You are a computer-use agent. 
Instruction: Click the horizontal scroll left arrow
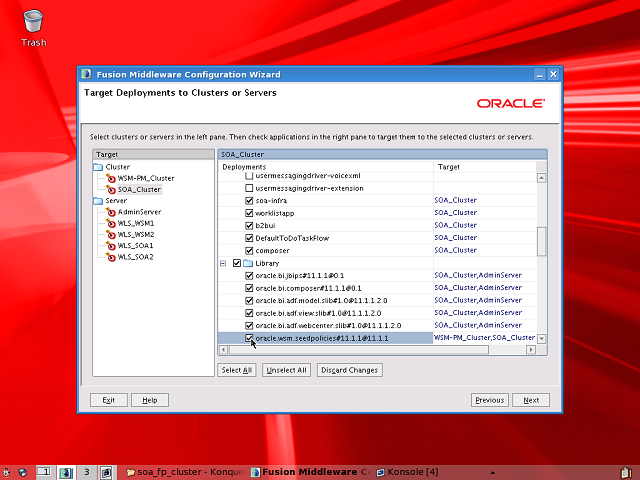pos(223,349)
